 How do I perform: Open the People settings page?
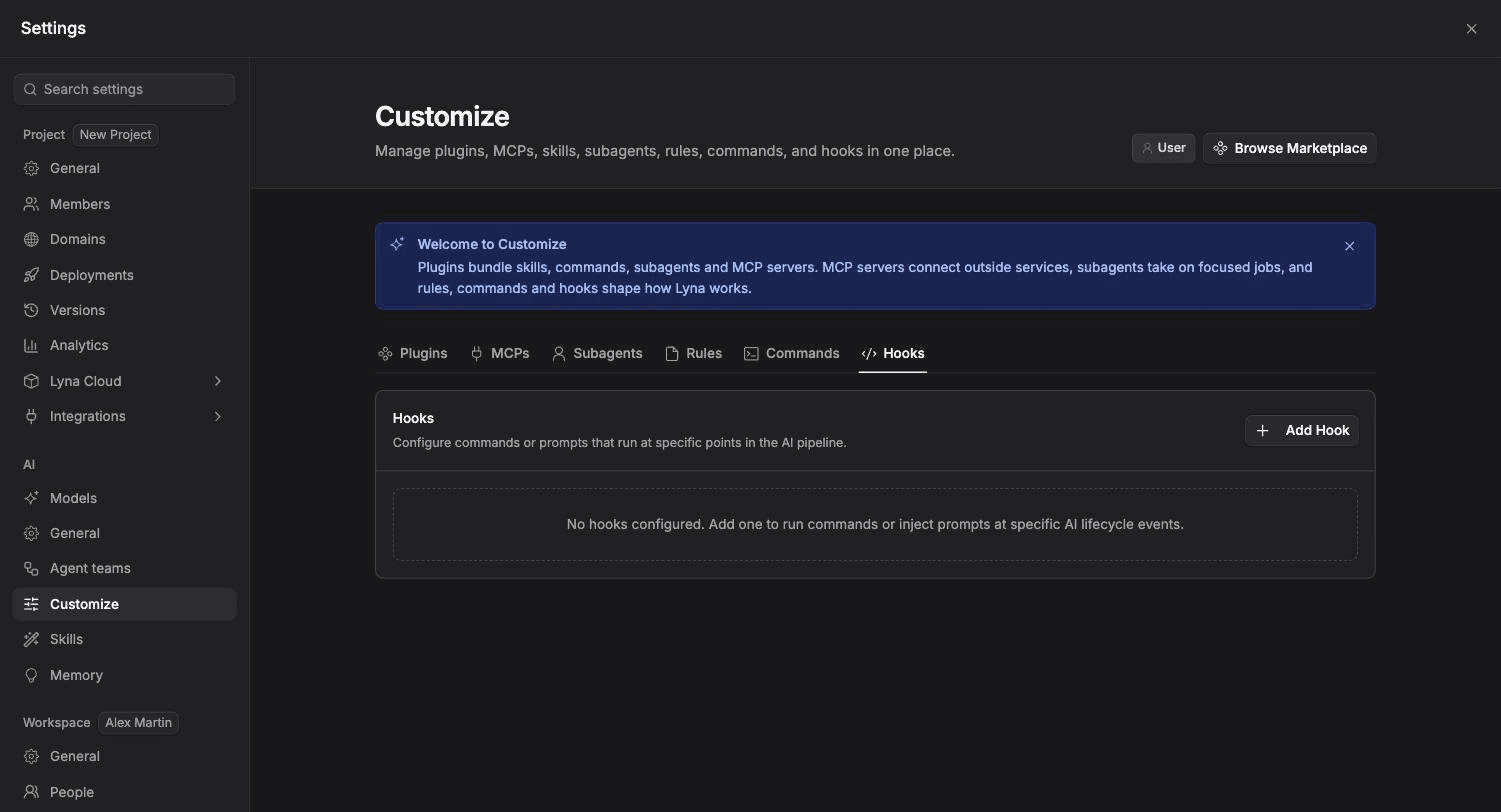[x=125, y=792]
